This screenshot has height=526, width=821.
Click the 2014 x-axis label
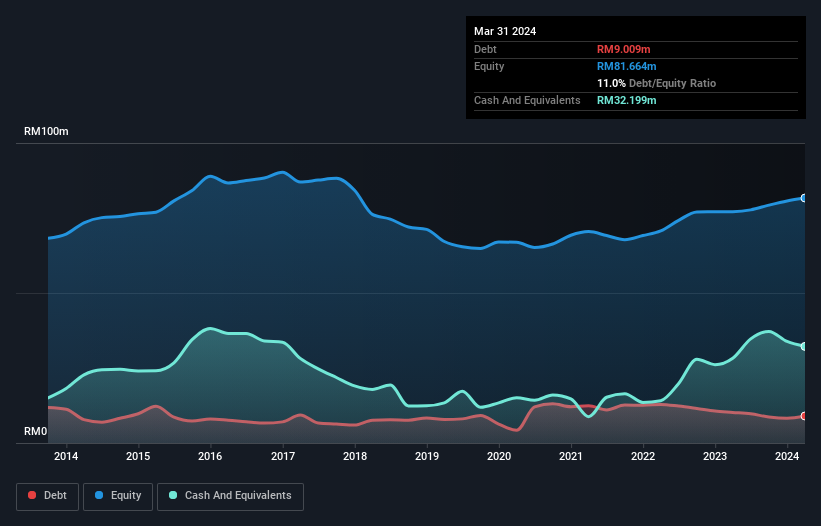click(66, 457)
